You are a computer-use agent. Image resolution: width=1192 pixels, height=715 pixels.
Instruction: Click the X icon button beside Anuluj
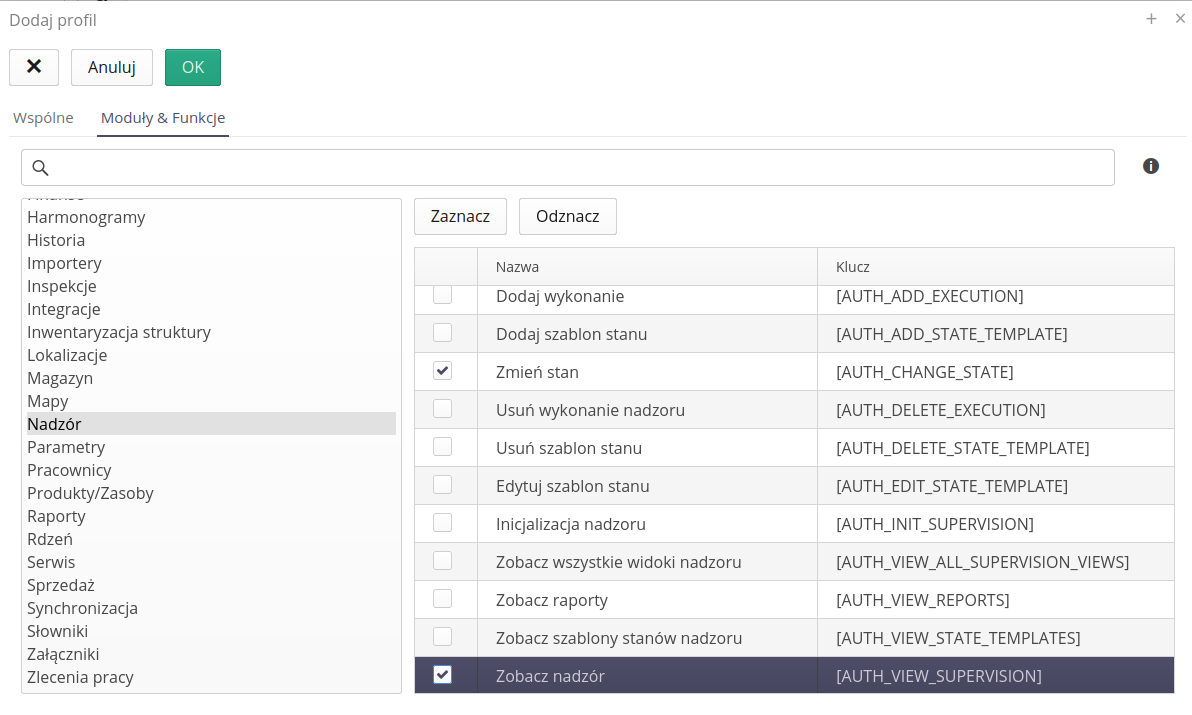tap(34, 67)
